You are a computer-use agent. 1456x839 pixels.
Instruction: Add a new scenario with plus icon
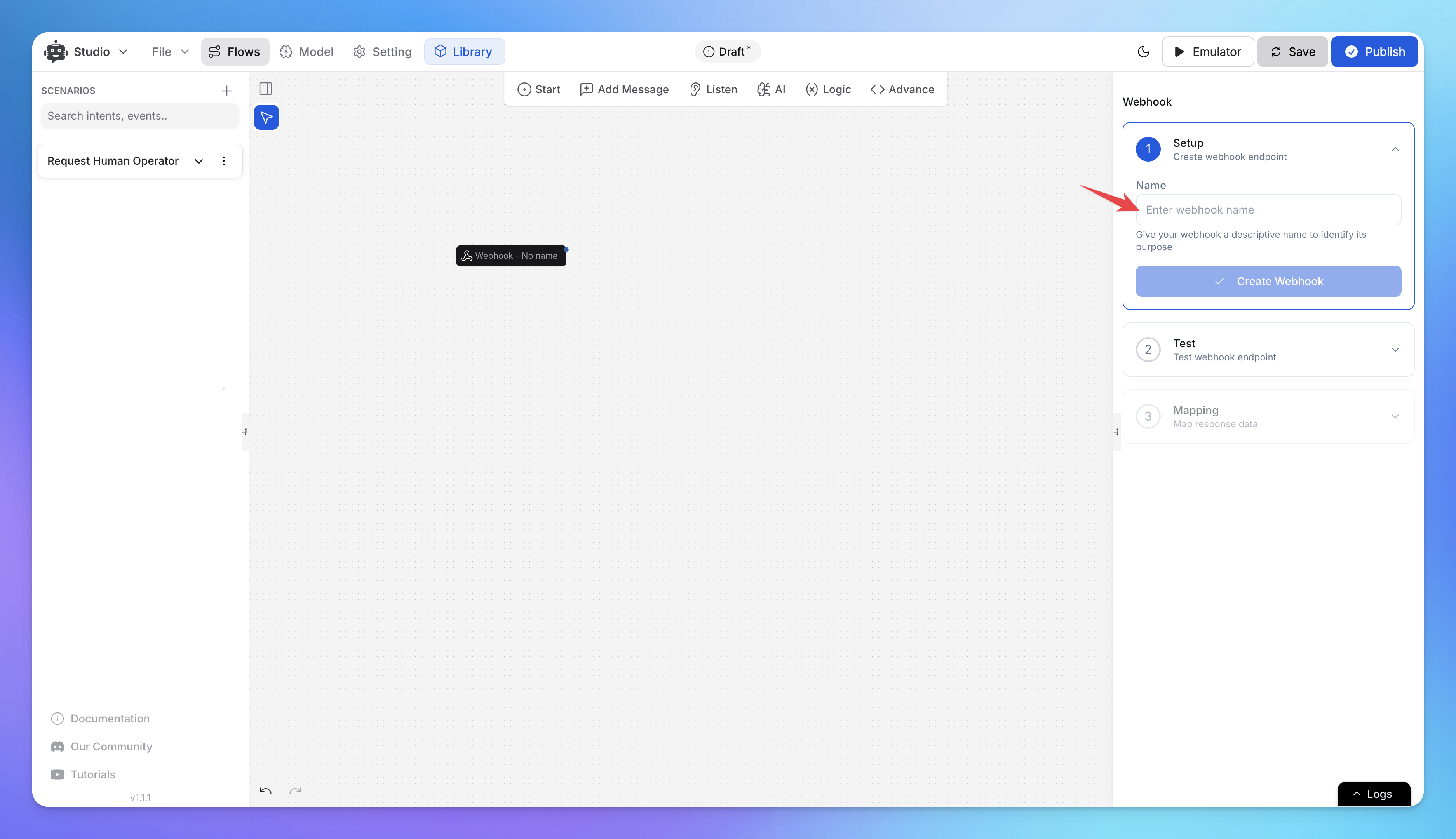coord(226,91)
